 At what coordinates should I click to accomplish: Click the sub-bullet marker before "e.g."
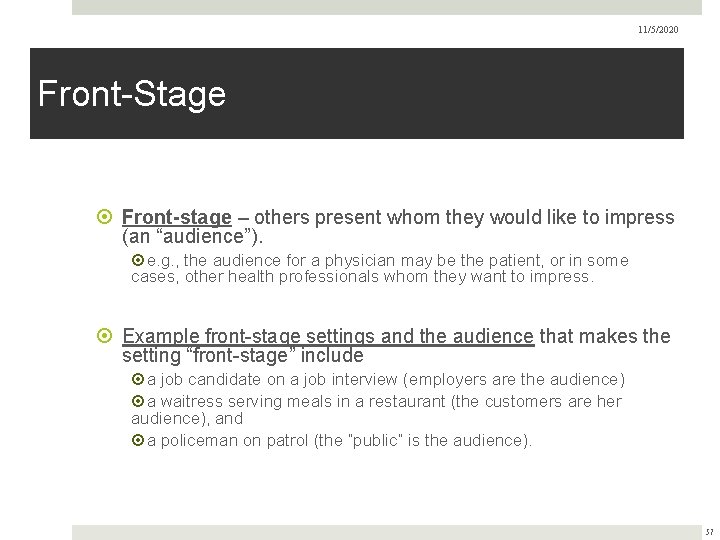tap(138, 262)
